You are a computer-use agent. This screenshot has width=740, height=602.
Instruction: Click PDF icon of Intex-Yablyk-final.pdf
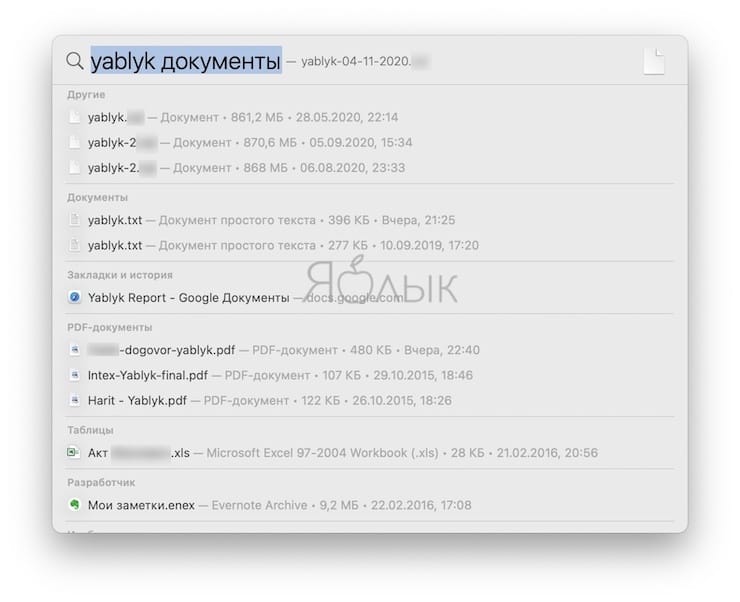click(75, 375)
